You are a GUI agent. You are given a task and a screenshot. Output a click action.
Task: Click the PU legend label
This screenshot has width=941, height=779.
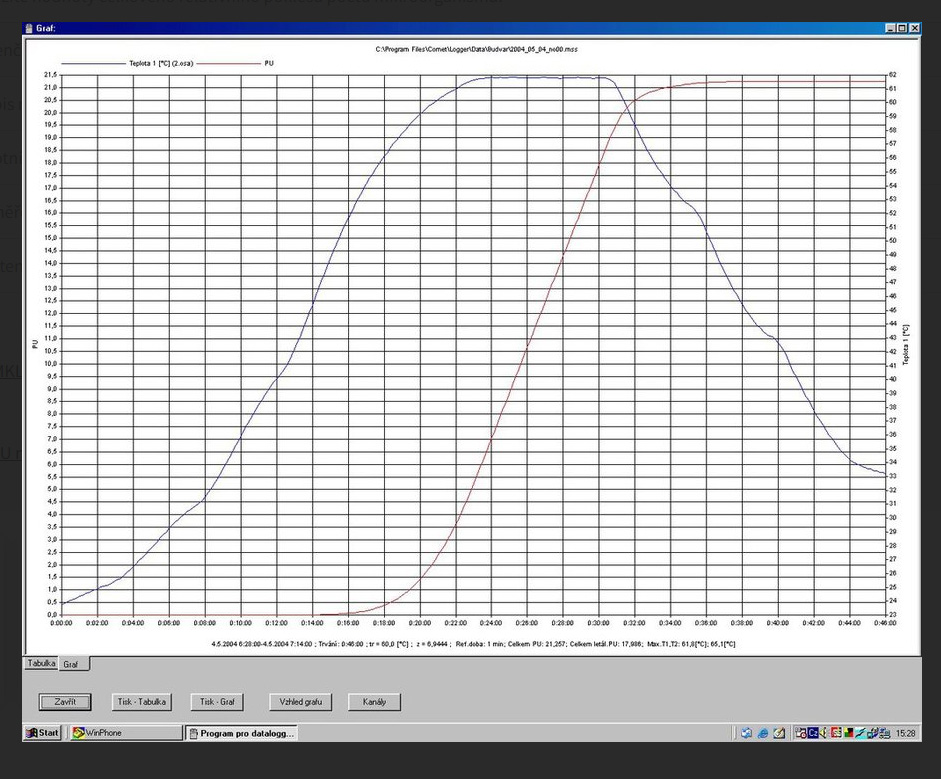pos(269,63)
